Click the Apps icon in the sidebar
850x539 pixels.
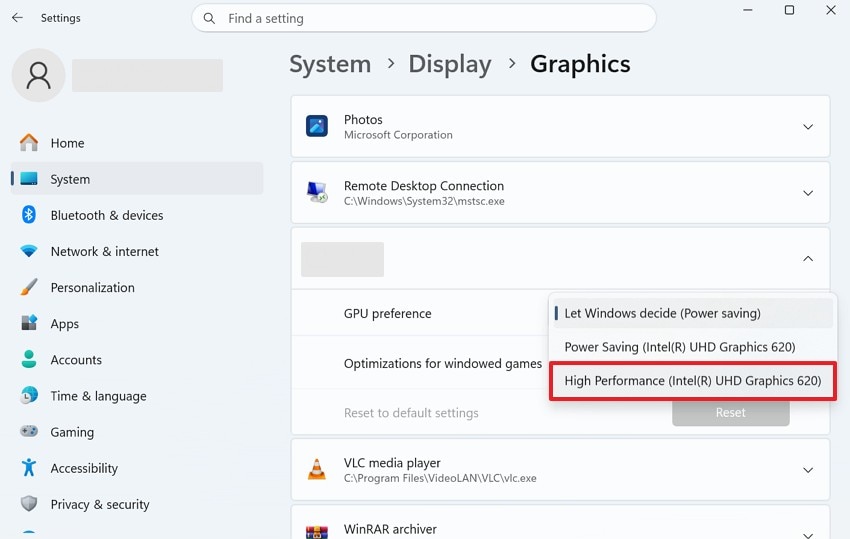tap(29, 323)
